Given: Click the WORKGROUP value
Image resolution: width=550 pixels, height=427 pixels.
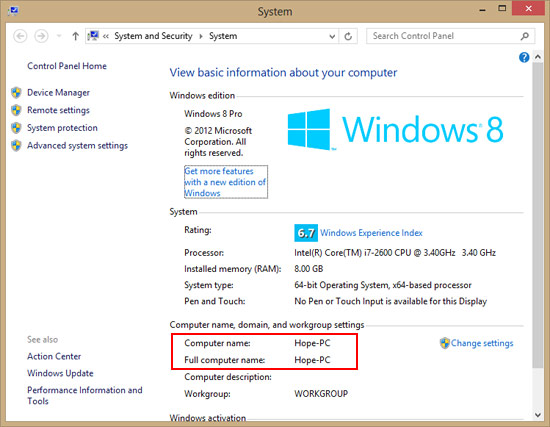Looking at the screenshot, I should [321, 394].
